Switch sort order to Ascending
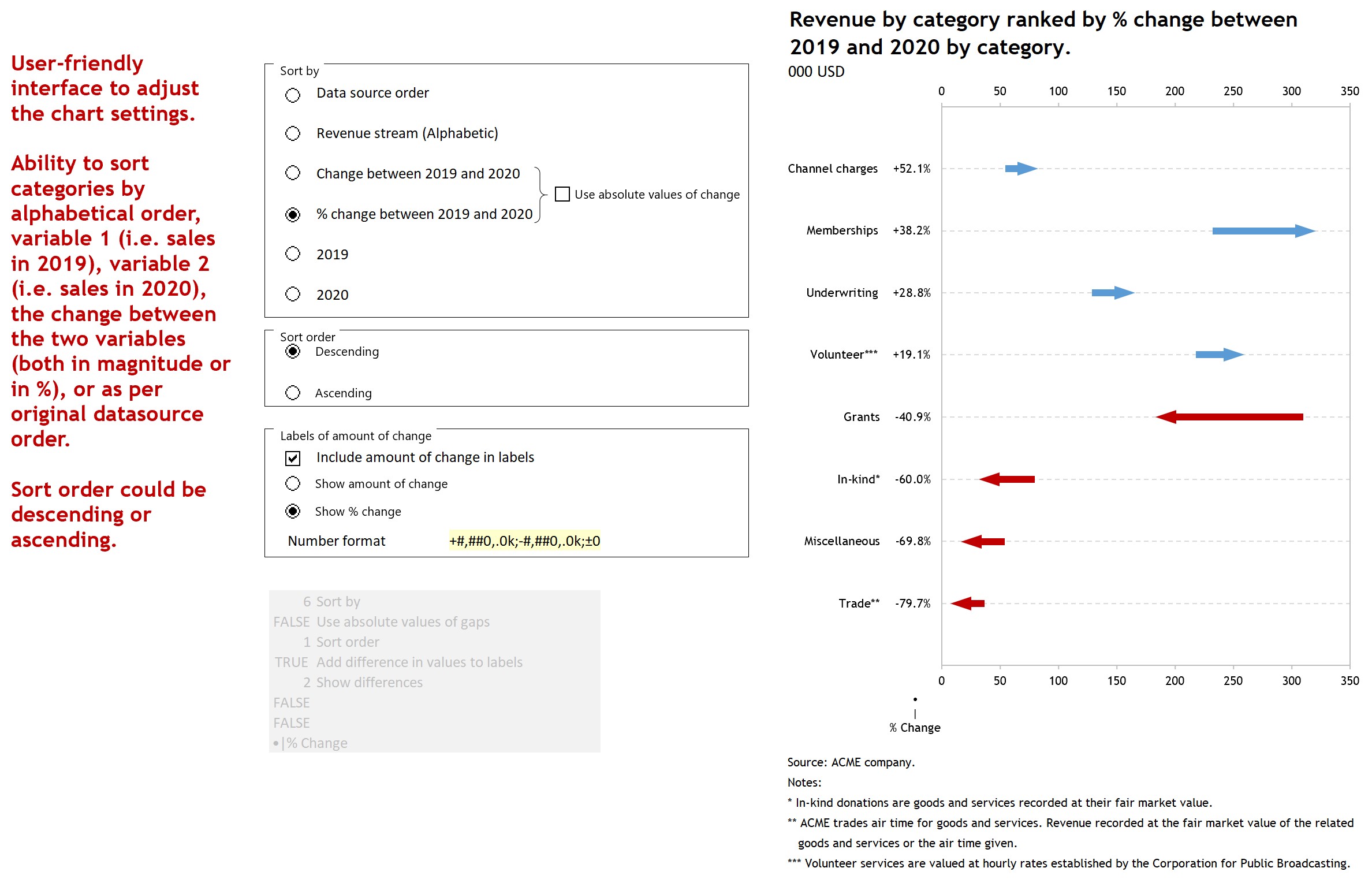 293,393
